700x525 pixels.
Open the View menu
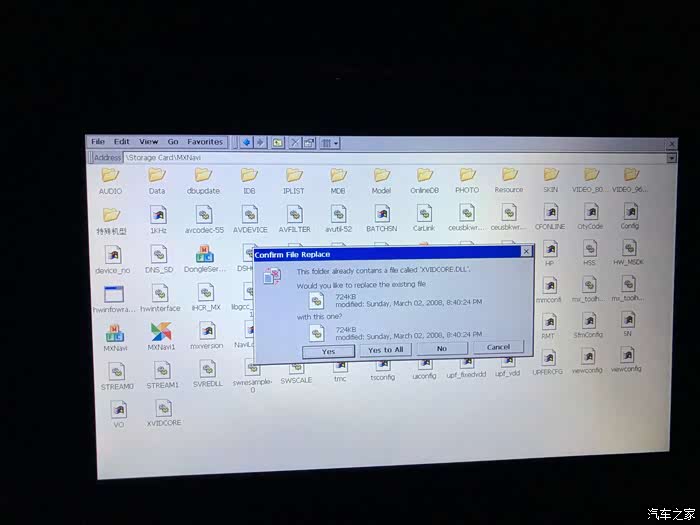click(x=149, y=142)
